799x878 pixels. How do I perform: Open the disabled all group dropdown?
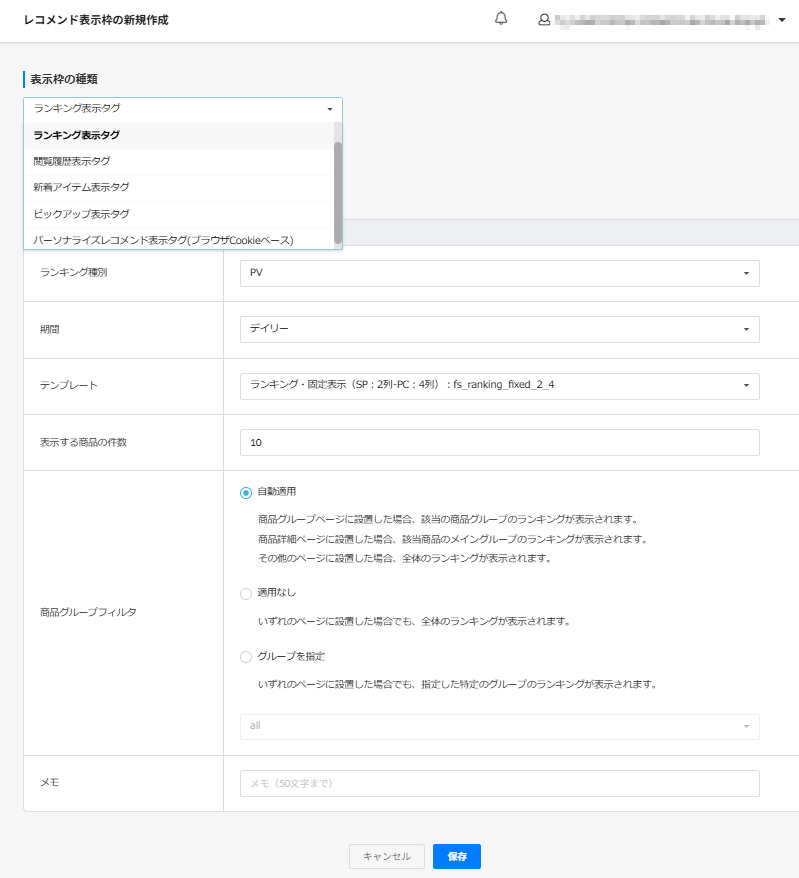499,727
